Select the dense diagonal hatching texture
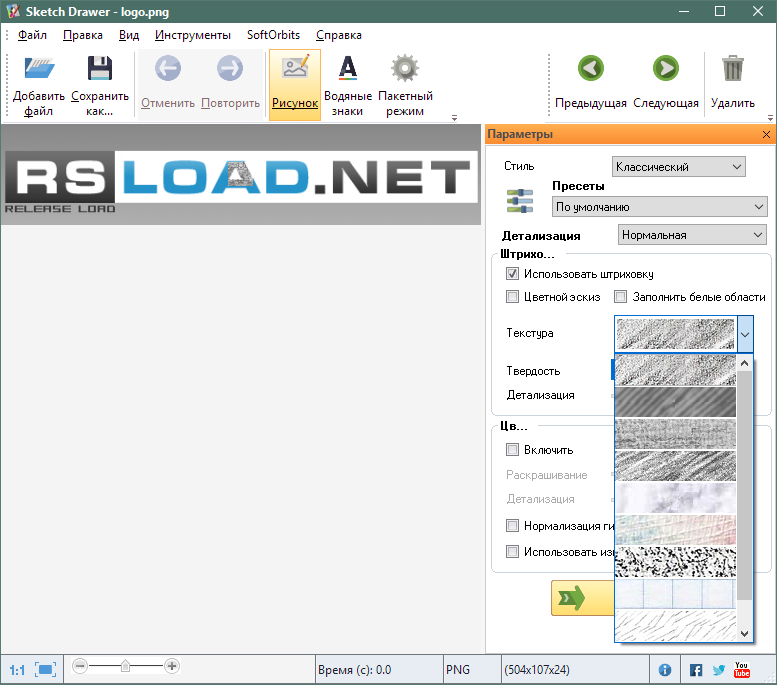The image size is (777, 685). coord(675,465)
